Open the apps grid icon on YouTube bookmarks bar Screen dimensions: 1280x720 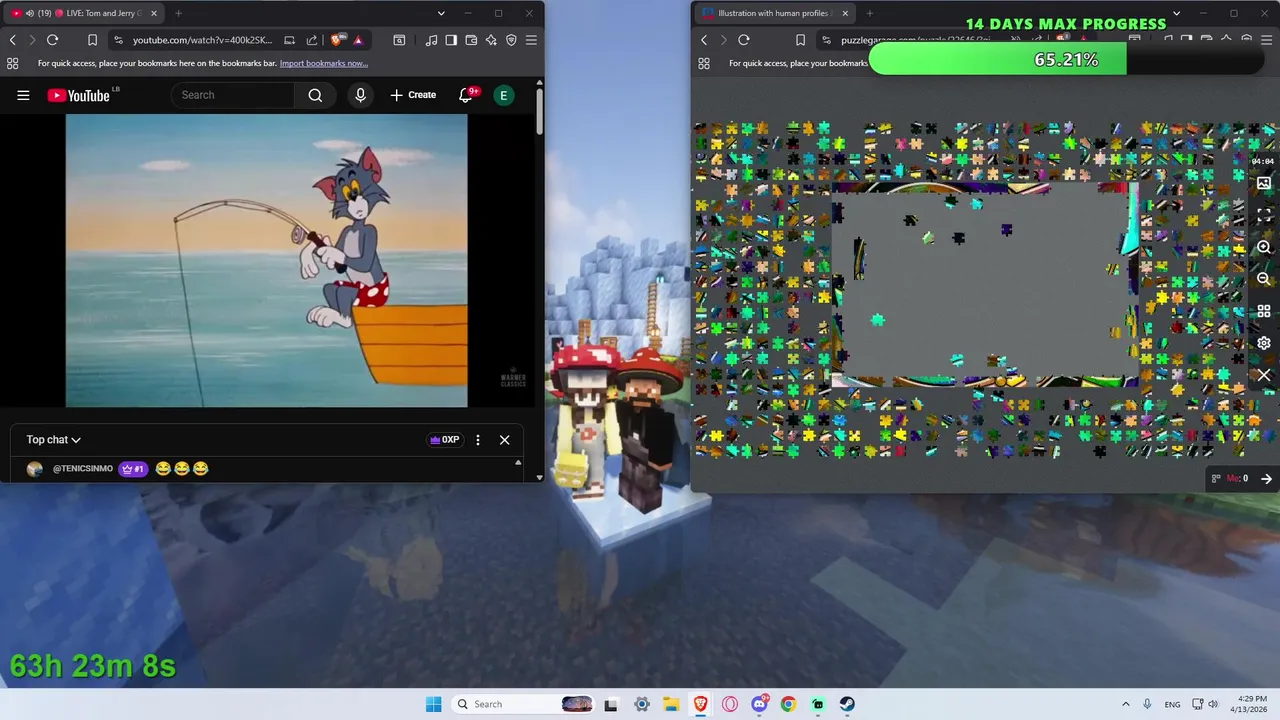pos(12,63)
